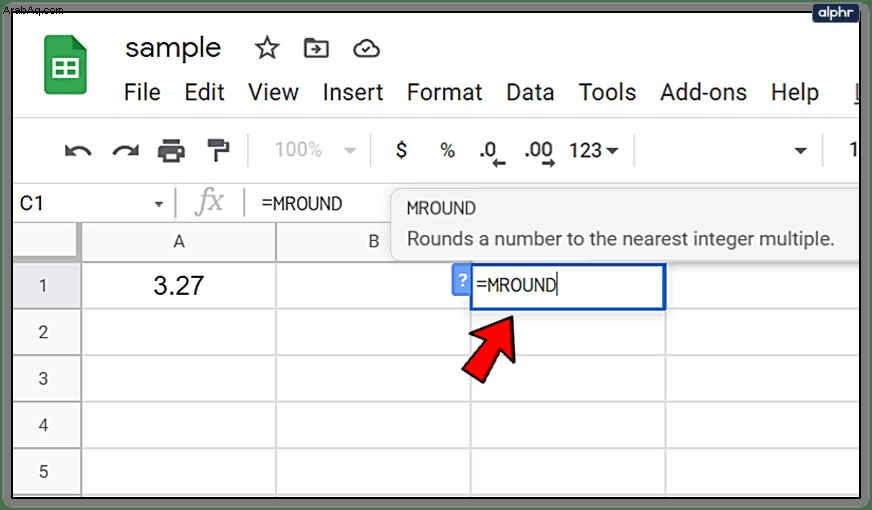Click the undo arrow

(x=78, y=151)
